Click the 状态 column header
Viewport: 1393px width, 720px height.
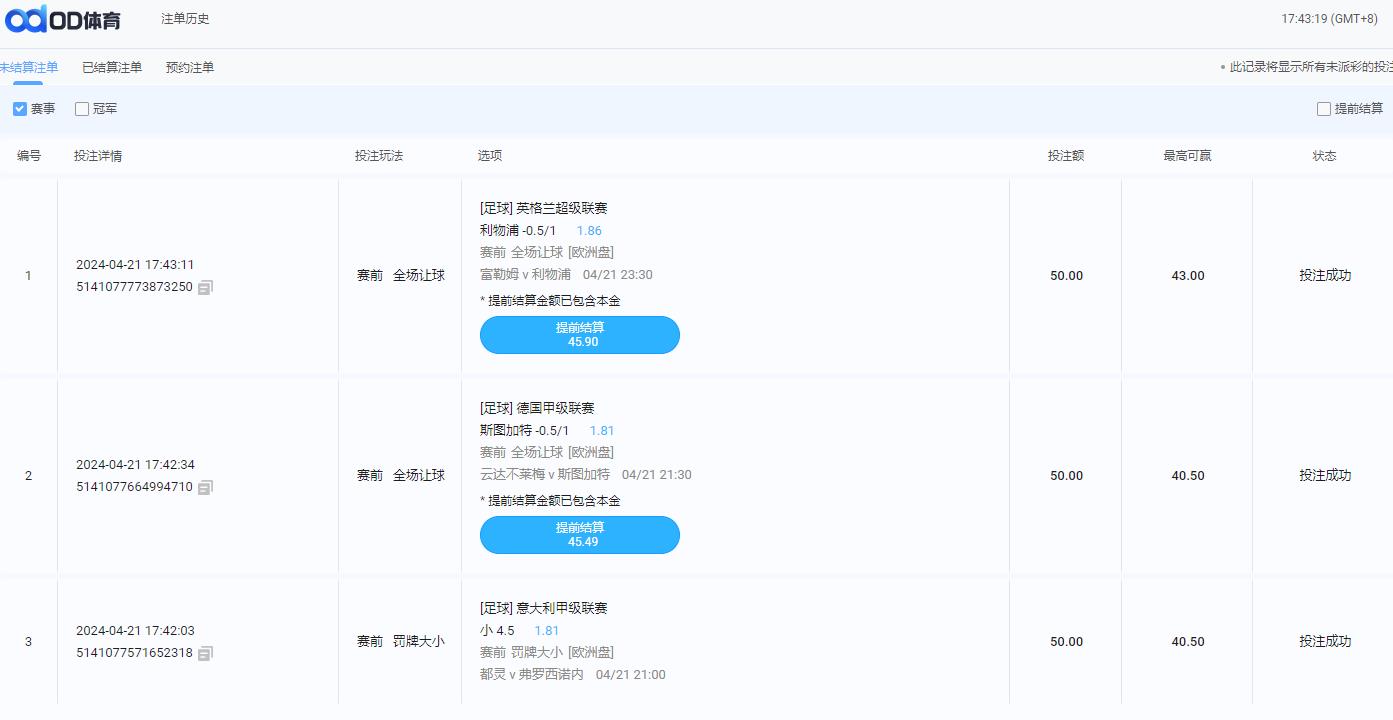1324,156
